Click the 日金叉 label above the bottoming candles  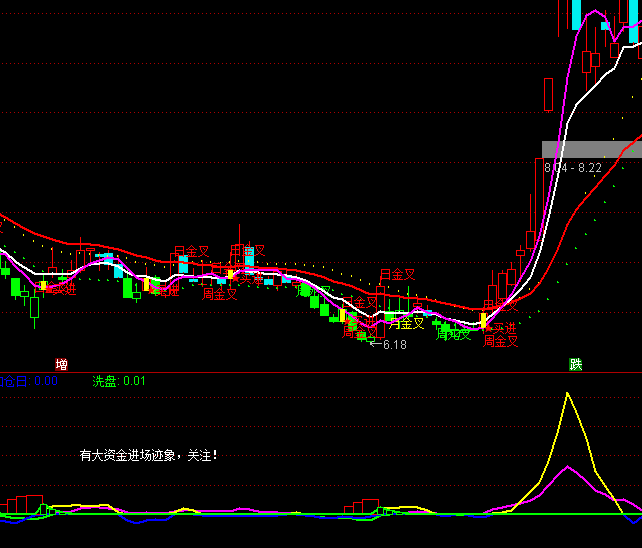pos(397,274)
